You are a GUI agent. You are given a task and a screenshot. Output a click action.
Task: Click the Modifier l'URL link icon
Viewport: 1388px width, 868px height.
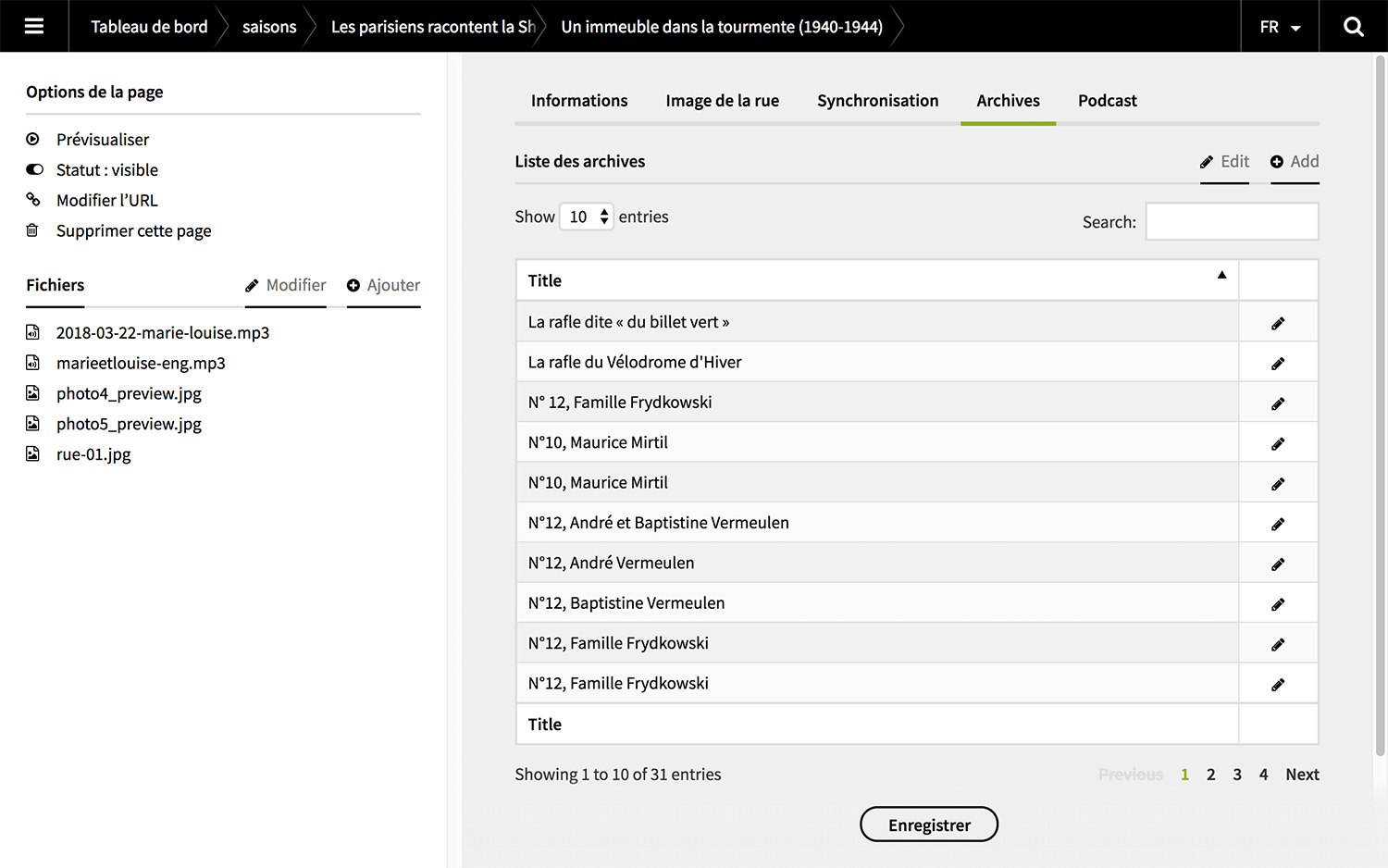(33, 200)
